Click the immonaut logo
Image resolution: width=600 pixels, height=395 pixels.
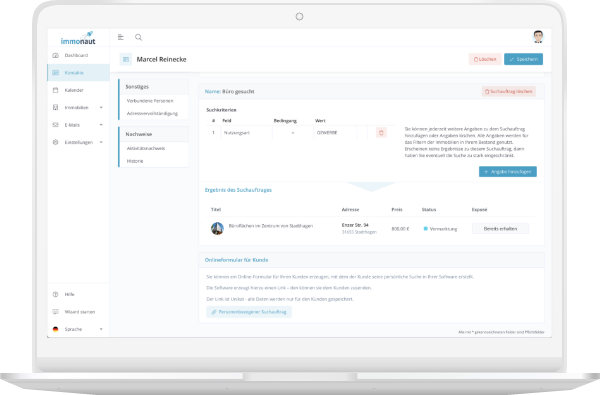tap(78, 38)
